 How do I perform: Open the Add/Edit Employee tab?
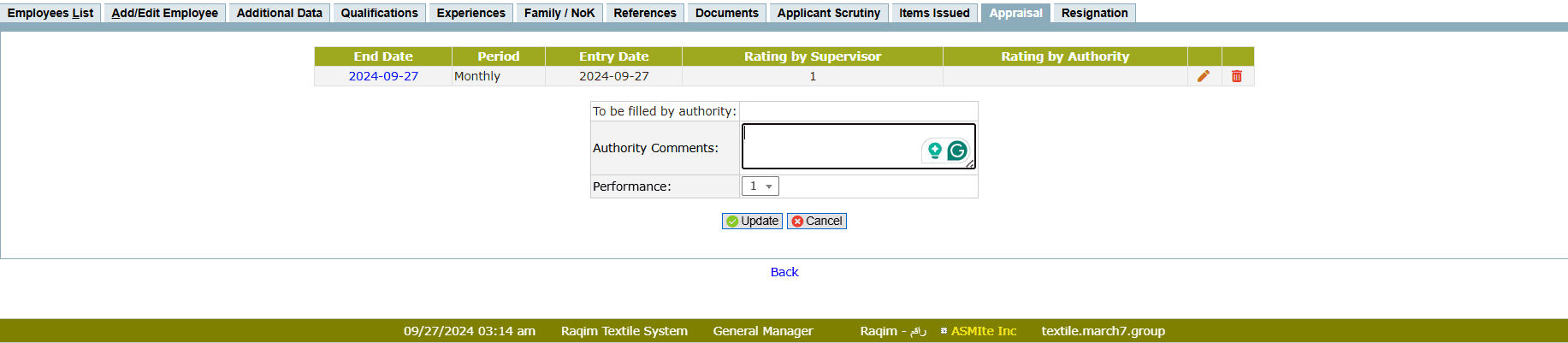[x=165, y=13]
